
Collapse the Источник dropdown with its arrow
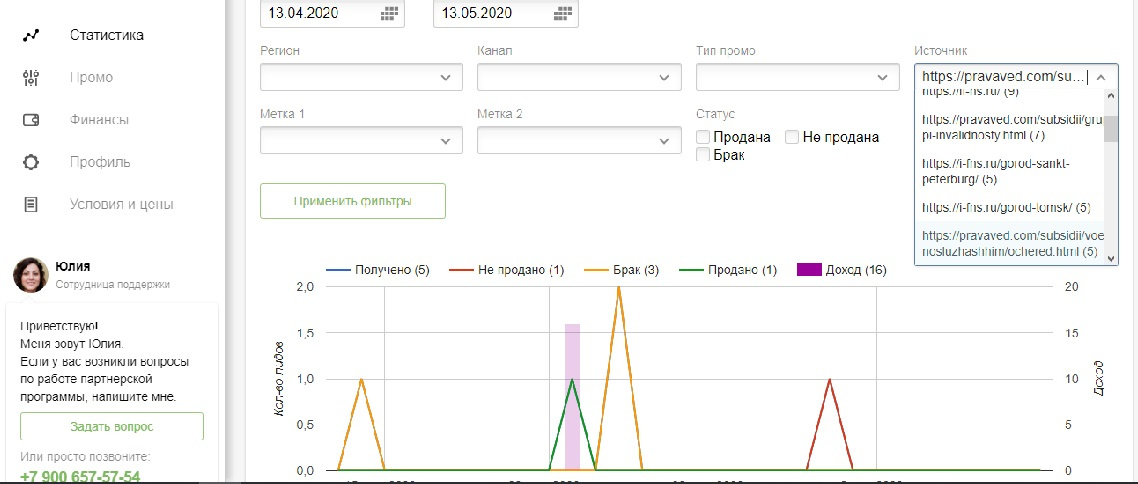(x=1101, y=77)
